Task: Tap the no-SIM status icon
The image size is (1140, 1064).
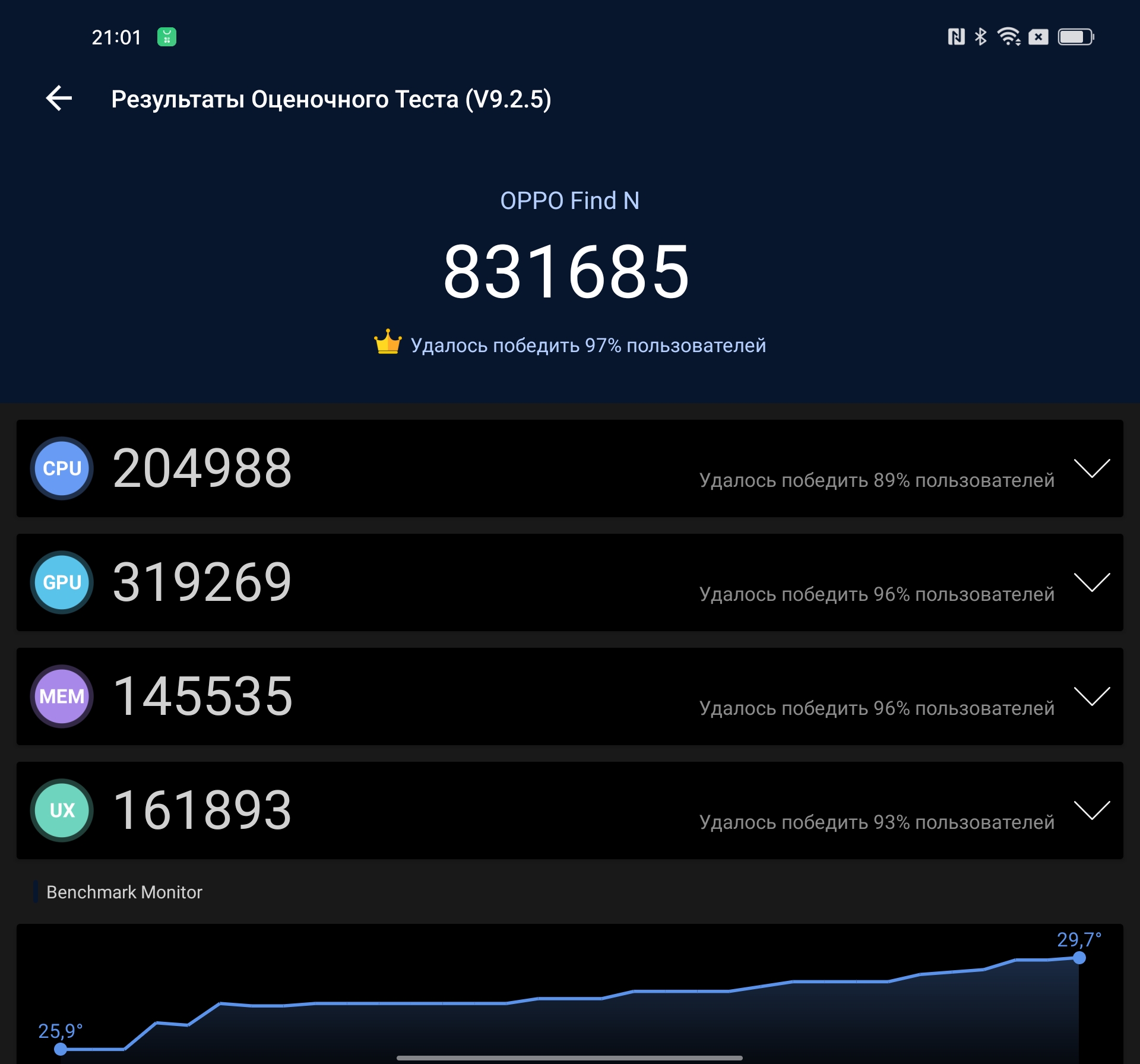Action: [1038, 37]
